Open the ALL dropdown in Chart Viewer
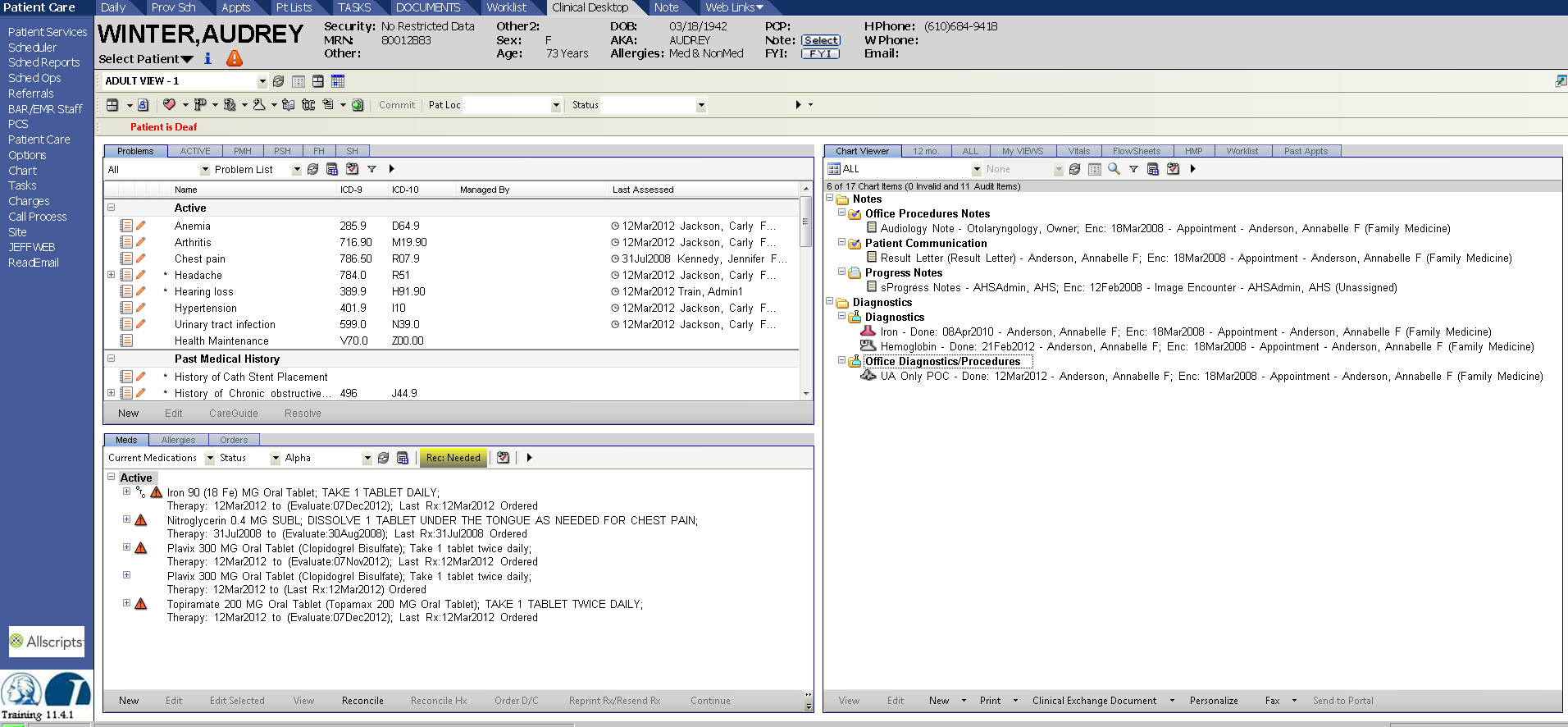Screen dimensions: 1568x727 (x=977, y=170)
